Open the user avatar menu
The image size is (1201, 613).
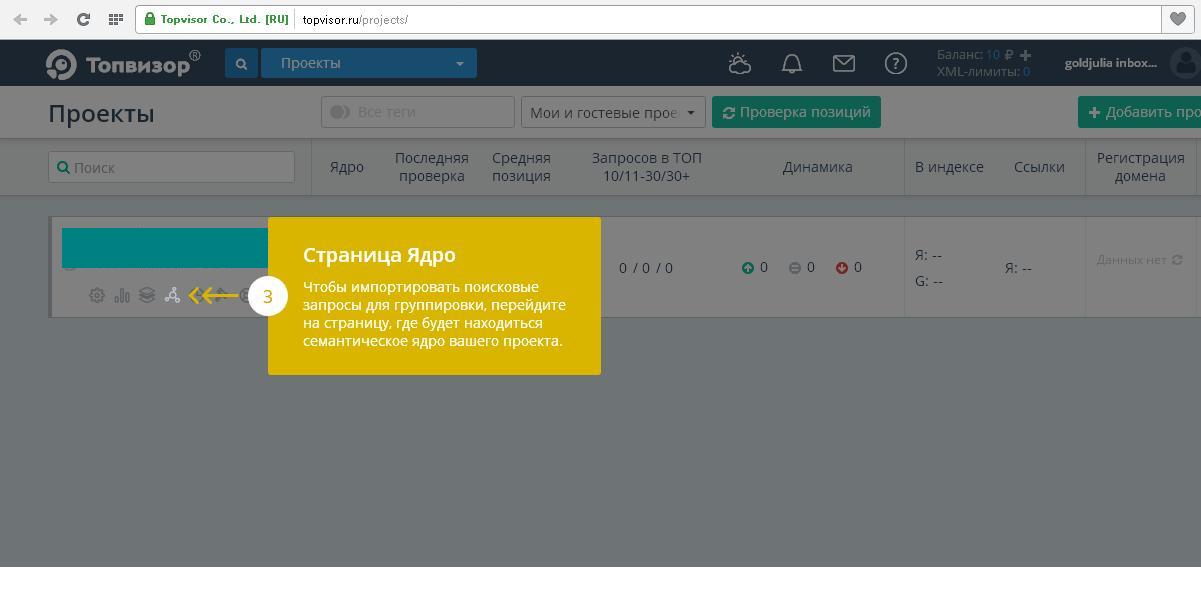coord(1186,63)
